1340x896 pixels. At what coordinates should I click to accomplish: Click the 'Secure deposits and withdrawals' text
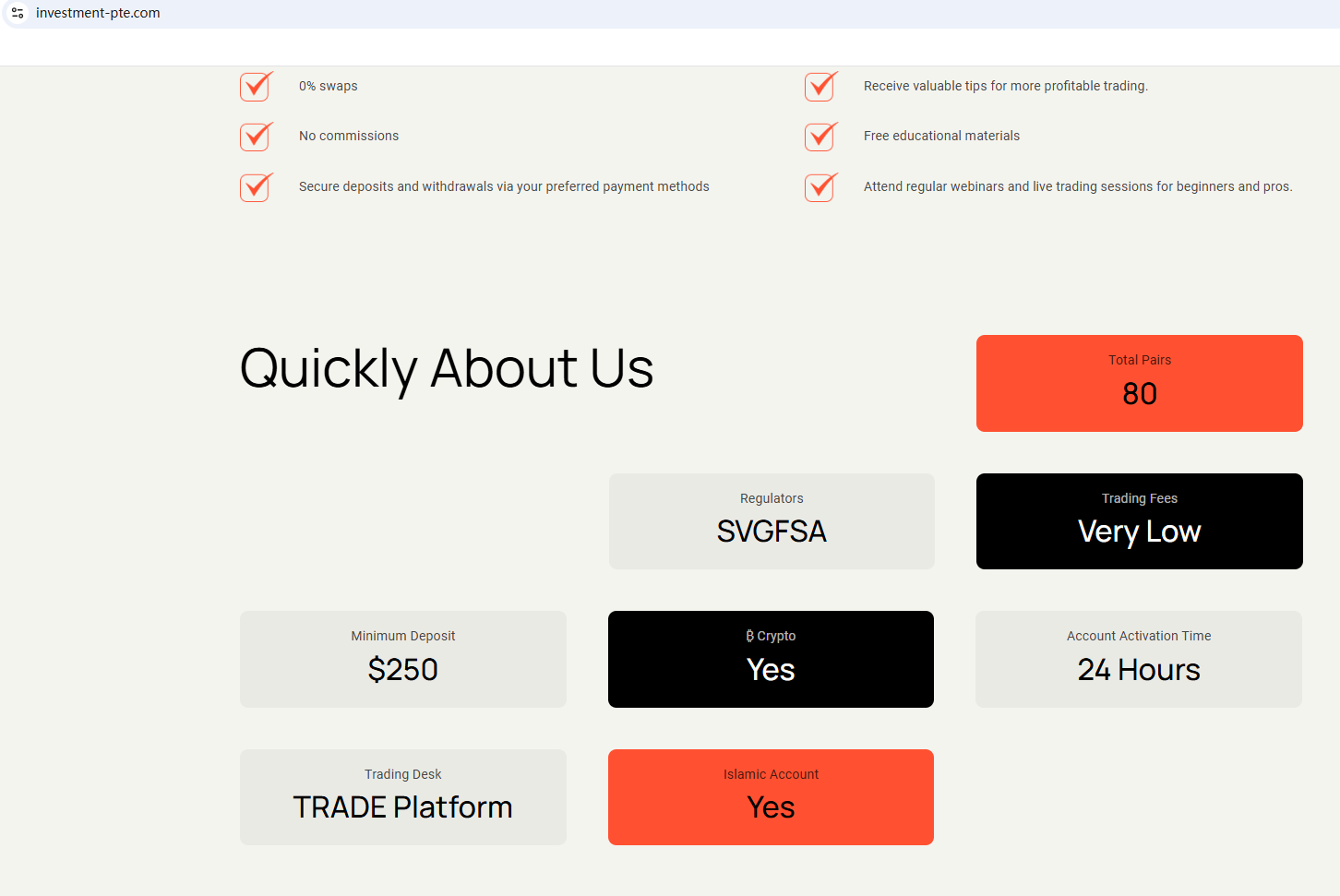504,186
